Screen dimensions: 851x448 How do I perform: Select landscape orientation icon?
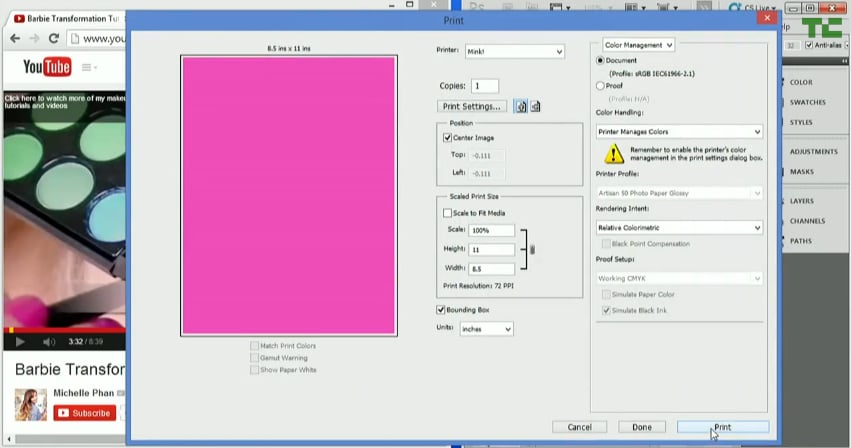536,106
